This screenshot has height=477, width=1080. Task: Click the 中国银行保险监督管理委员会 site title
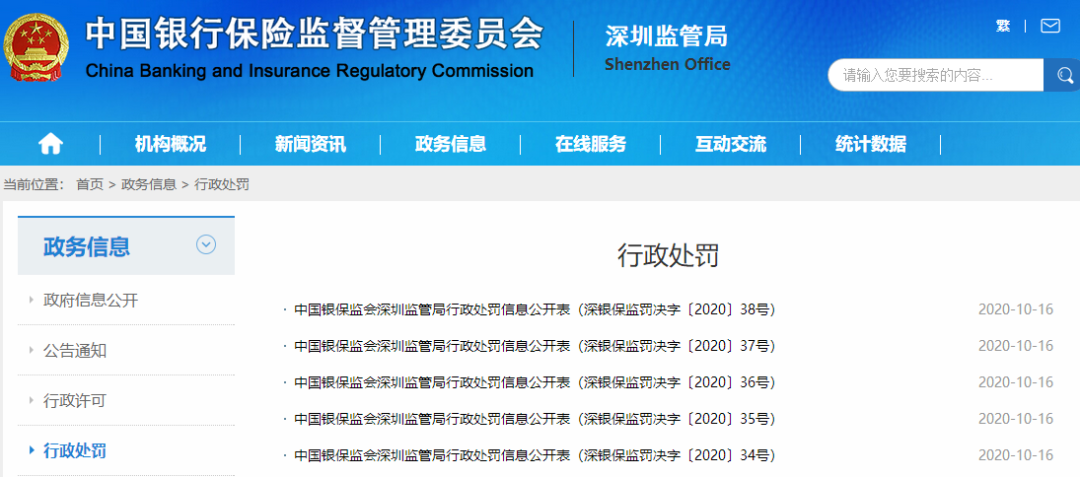314,34
